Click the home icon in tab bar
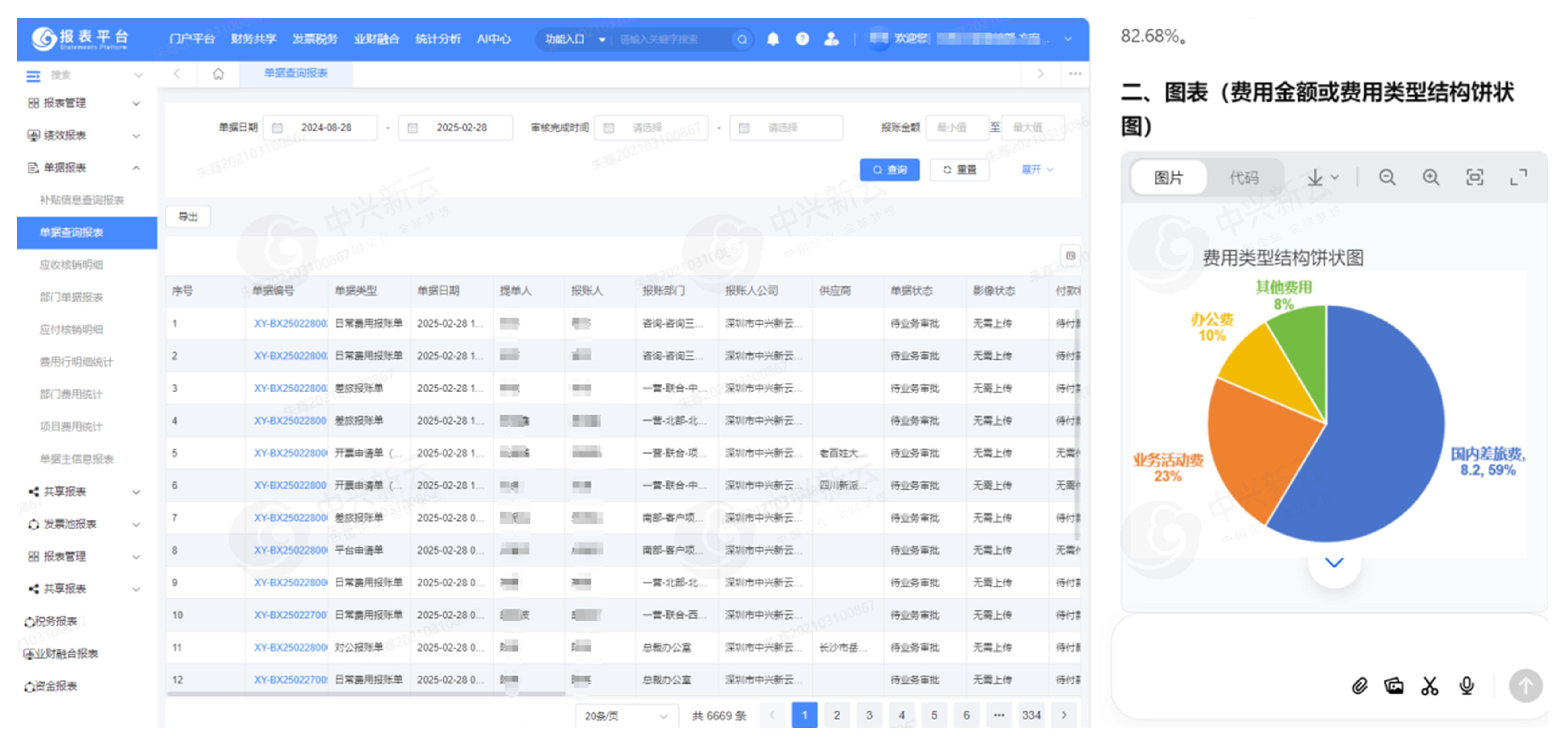The image size is (1568, 748). pyautogui.click(x=218, y=74)
